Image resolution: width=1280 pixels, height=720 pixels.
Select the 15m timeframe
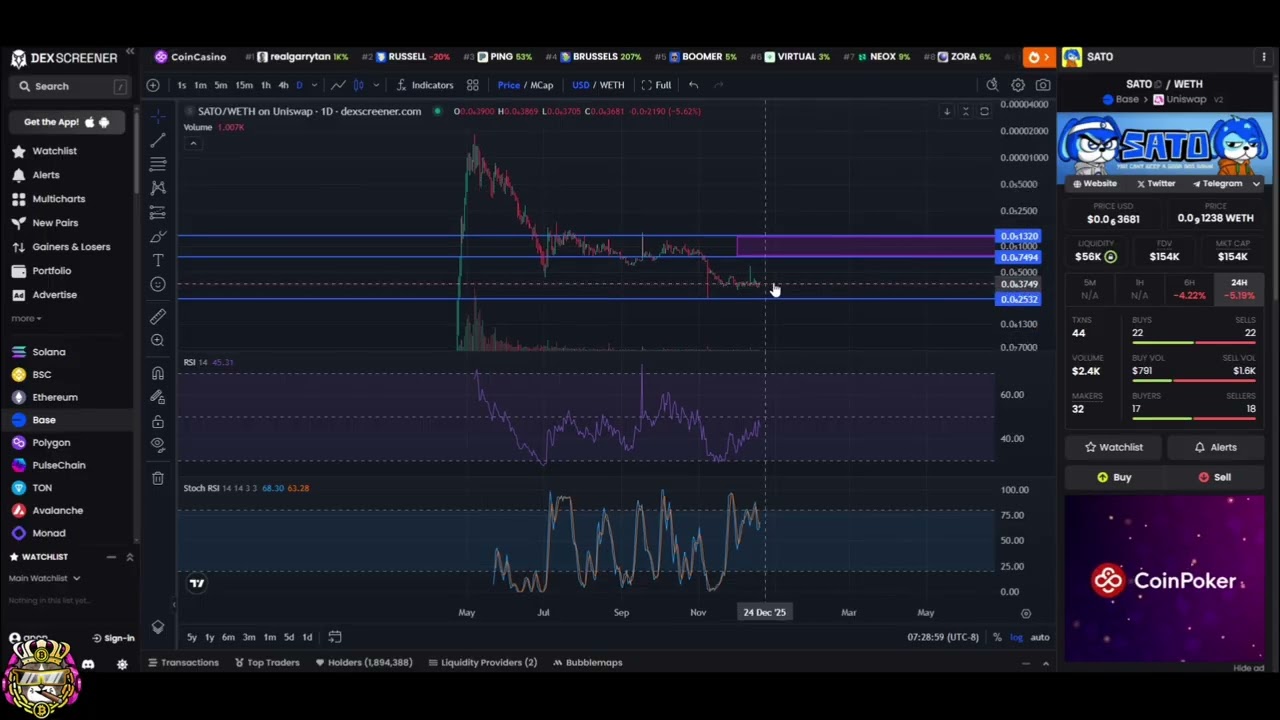tap(243, 85)
